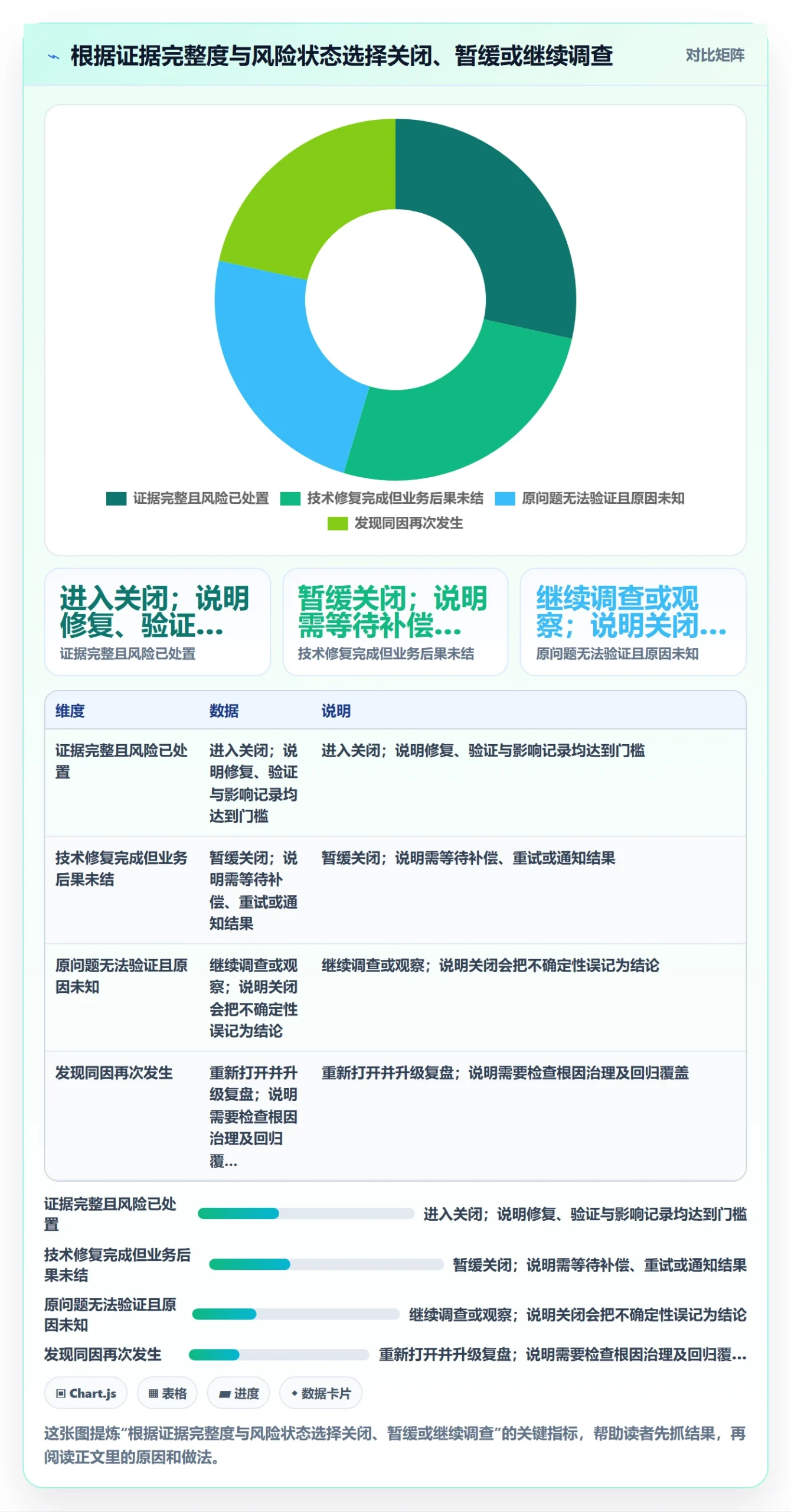Click progress bar for 证据完整且风险已处置
791x1512 pixels.
(x=306, y=1214)
